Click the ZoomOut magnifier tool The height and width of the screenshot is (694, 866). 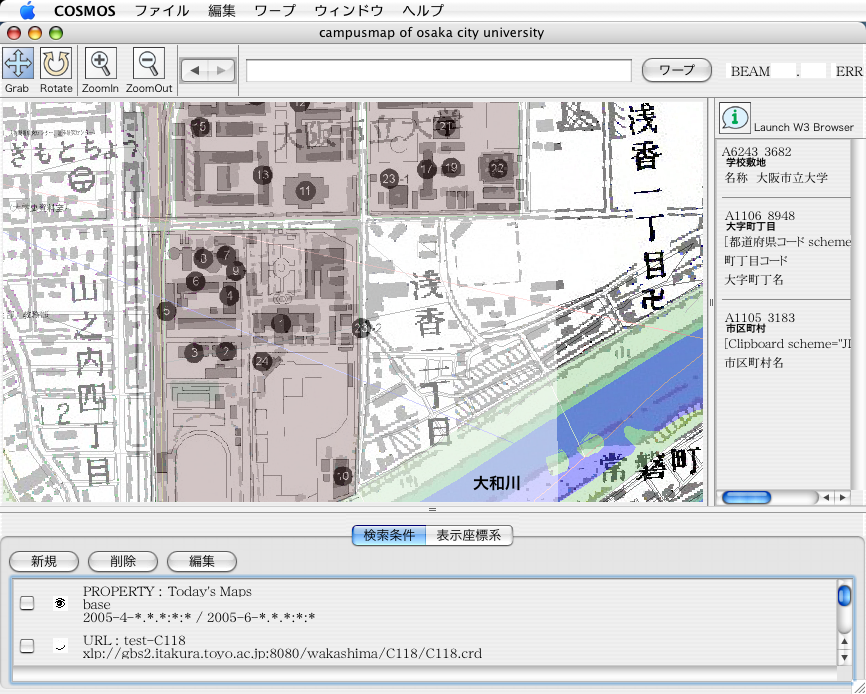[149, 63]
